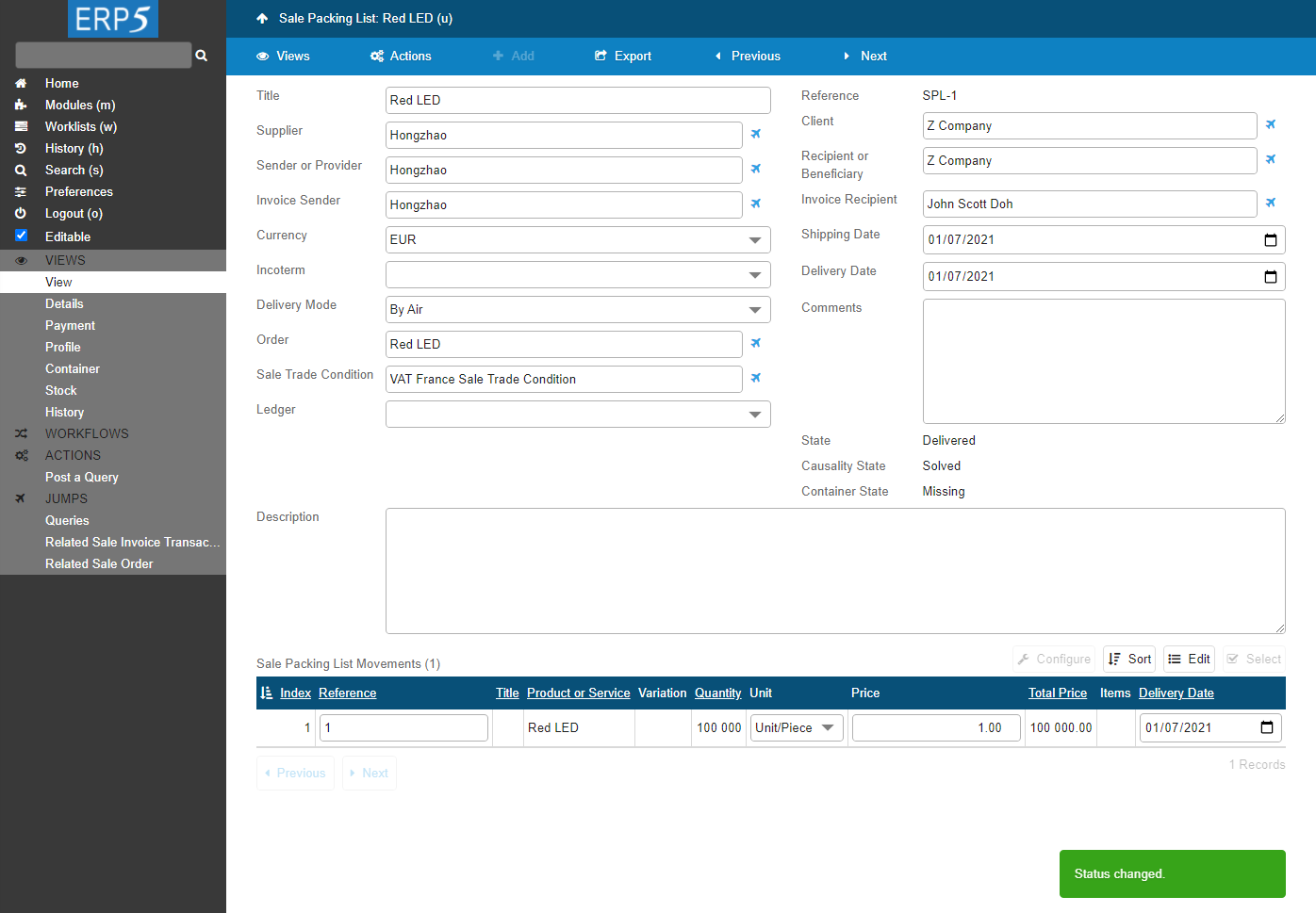Click the movement Reference field with 1
The height and width of the screenshot is (913, 1316).
403,727
